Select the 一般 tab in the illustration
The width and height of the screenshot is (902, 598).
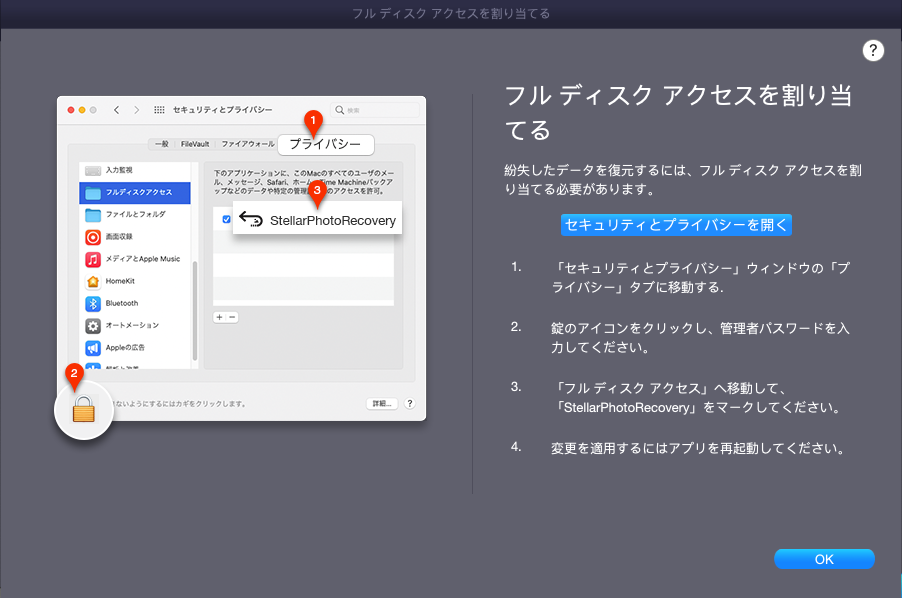pos(162,144)
